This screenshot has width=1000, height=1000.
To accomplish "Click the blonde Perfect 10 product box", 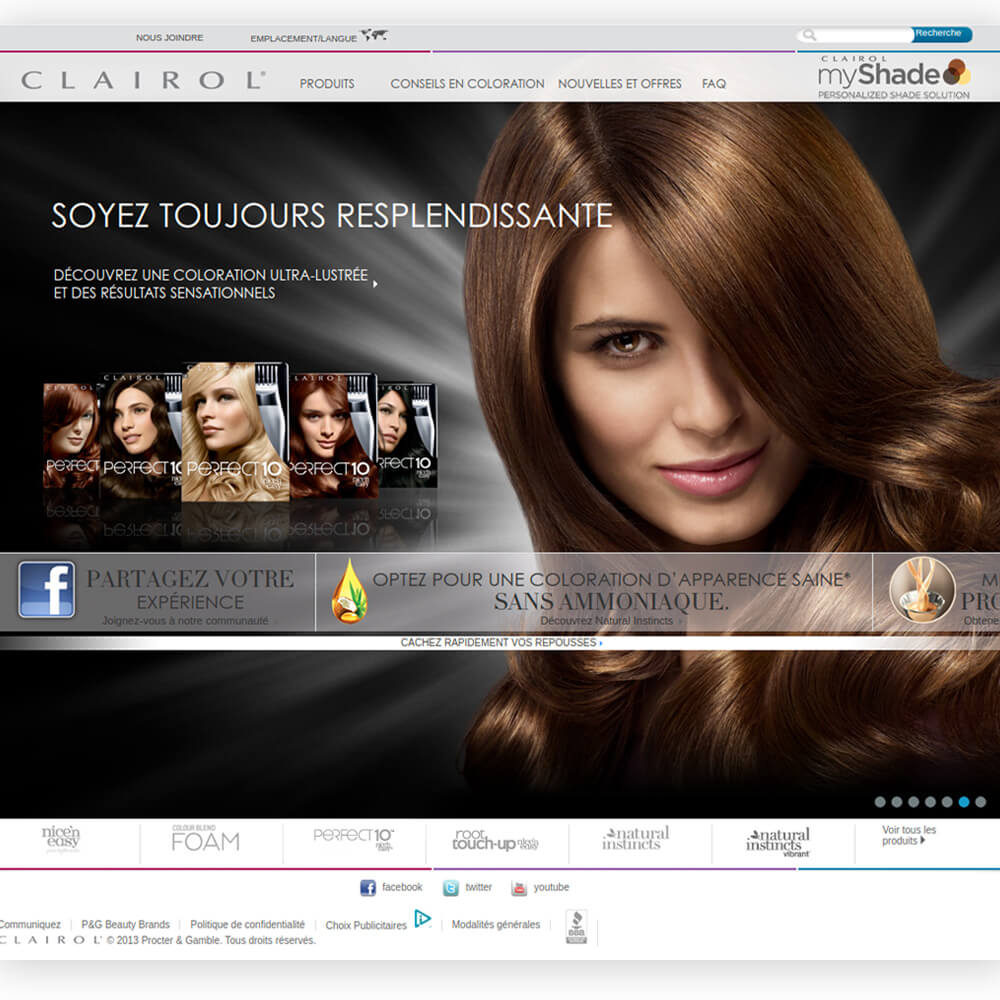I will click(235, 432).
